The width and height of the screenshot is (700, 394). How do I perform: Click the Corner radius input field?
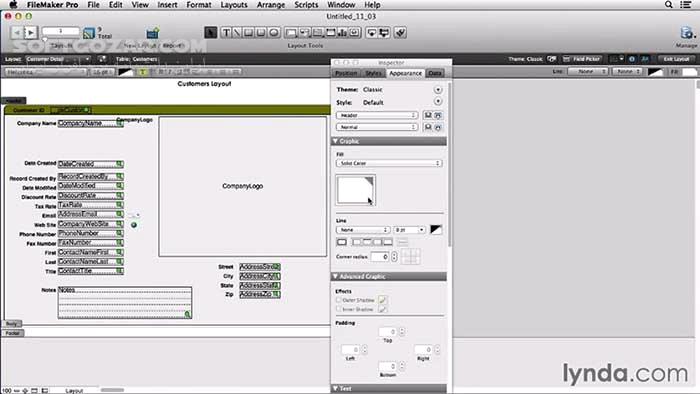[x=380, y=257]
